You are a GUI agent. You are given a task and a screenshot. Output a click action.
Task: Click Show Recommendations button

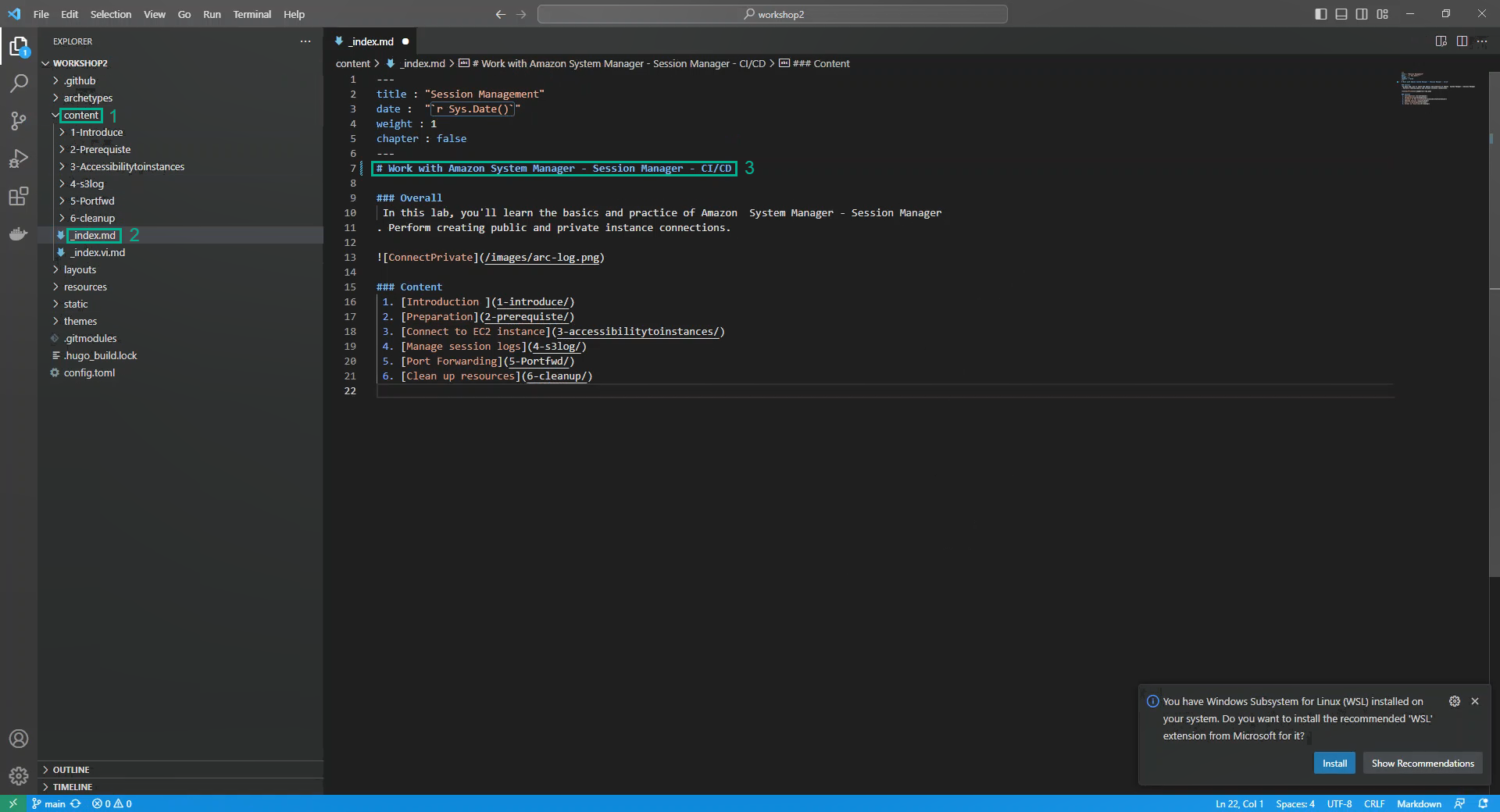[1423, 763]
